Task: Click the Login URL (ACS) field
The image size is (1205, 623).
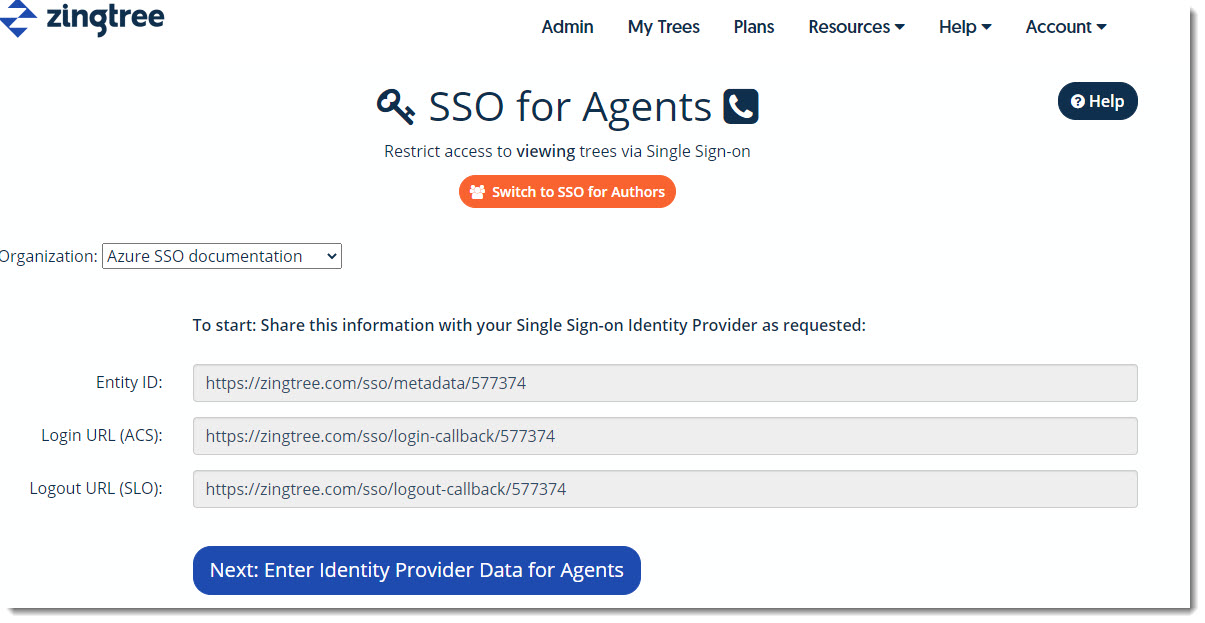Action: tap(664, 436)
